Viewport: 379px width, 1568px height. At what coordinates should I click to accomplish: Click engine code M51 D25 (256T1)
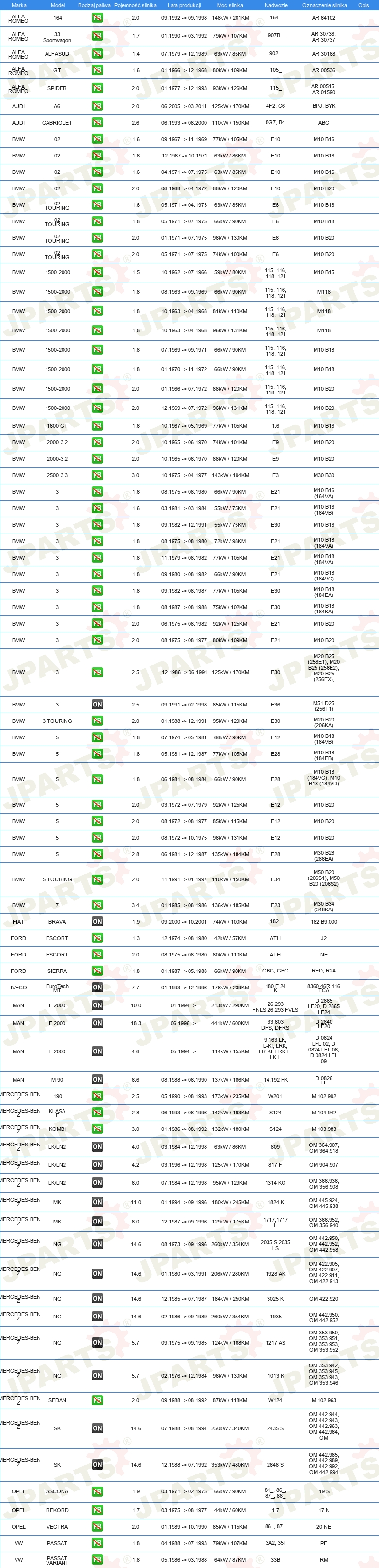pos(324,706)
